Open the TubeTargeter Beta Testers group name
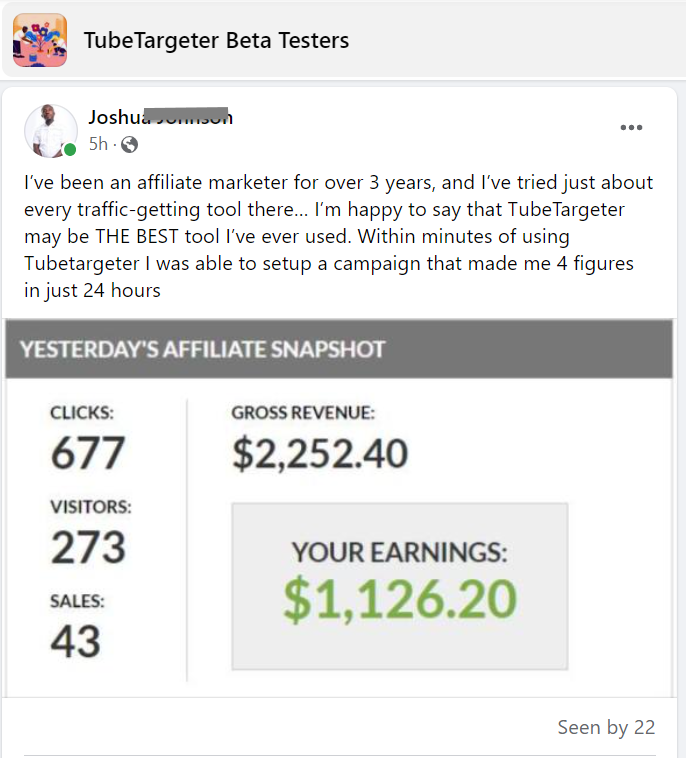 point(216,40)
